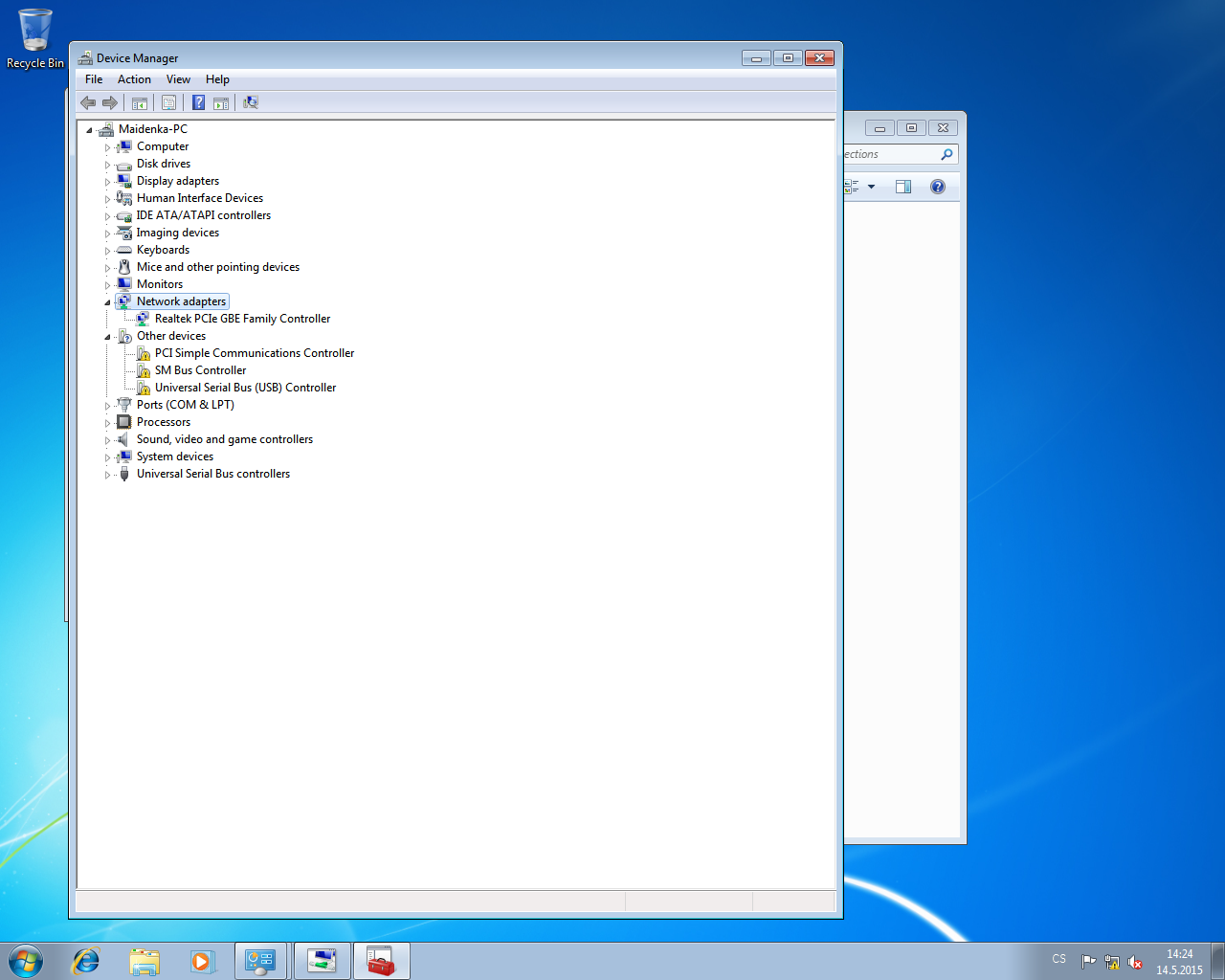Click the Show/Hide Action Pane icon
The width and height of the screenshot is (1225, 980).
(x=221, y=102)
